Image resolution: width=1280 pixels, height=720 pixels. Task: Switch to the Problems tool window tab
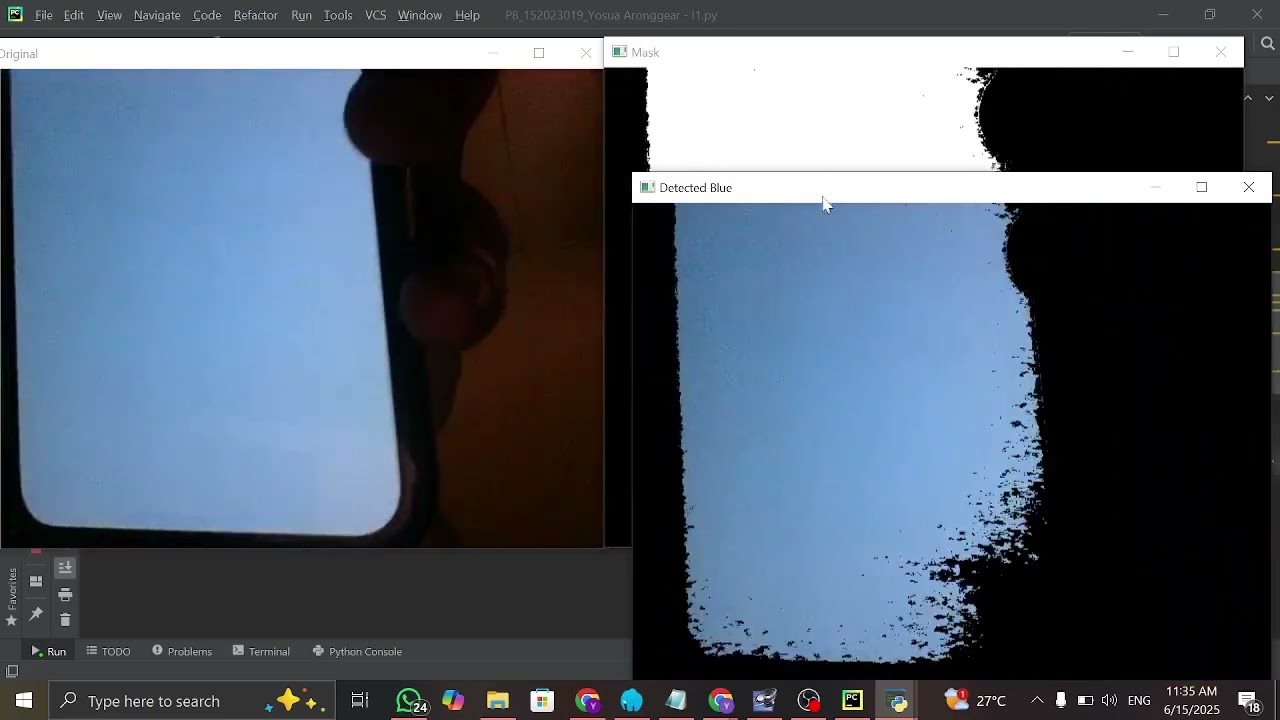182,651
